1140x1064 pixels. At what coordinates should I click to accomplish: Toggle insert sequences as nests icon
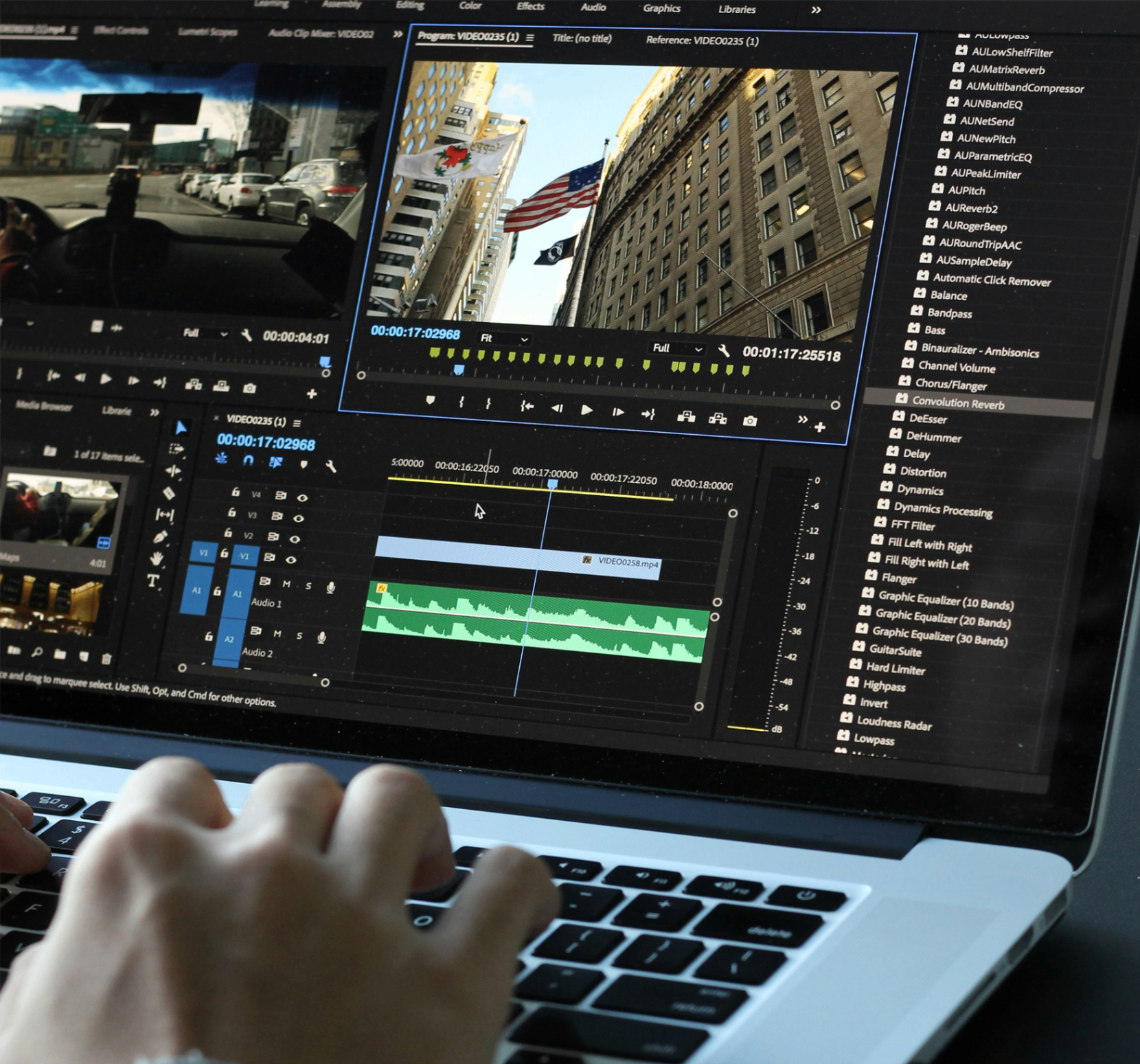click(221, 458)
